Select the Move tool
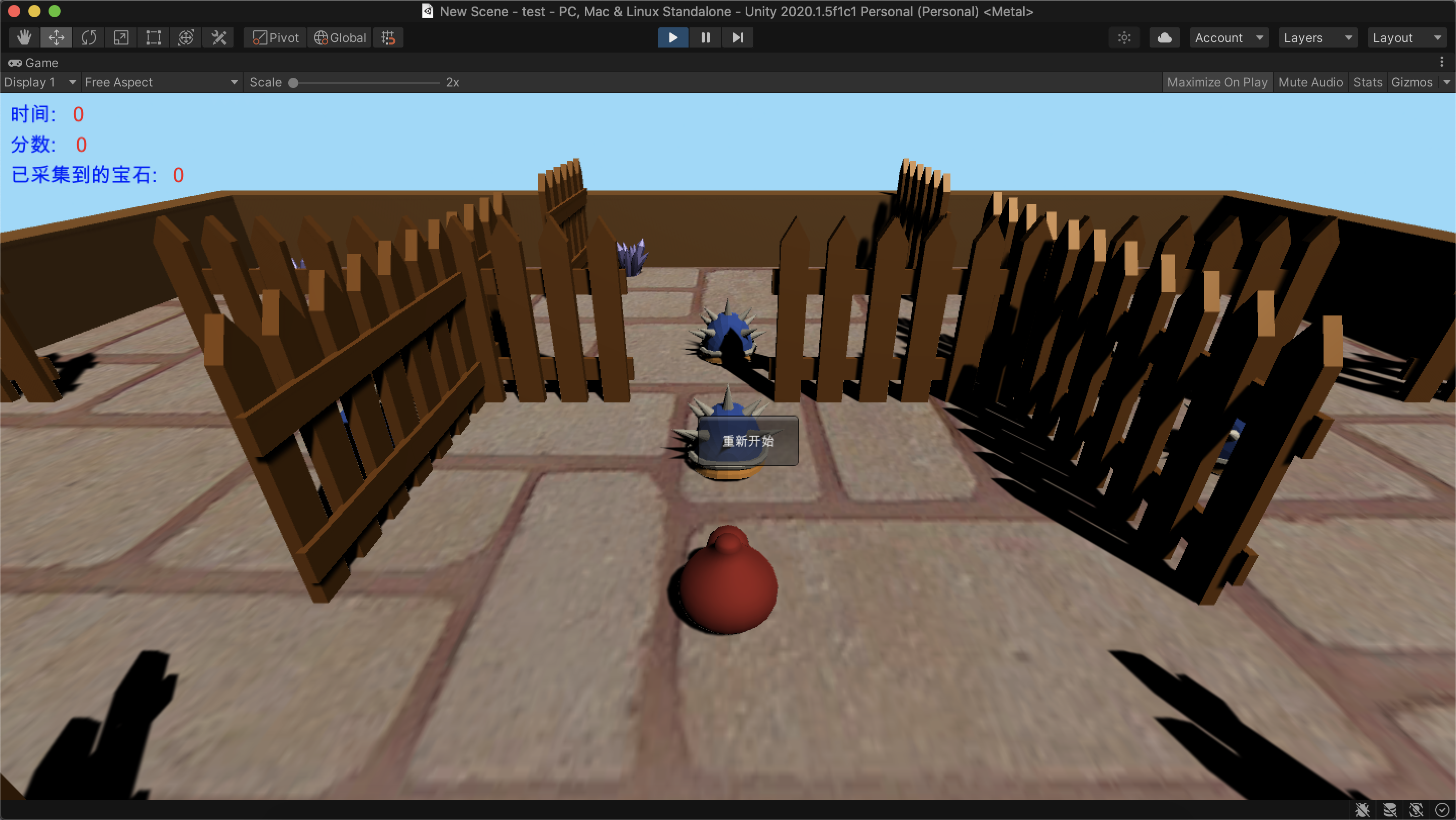This screenshot has height=820, width=1456. [56, 37]
